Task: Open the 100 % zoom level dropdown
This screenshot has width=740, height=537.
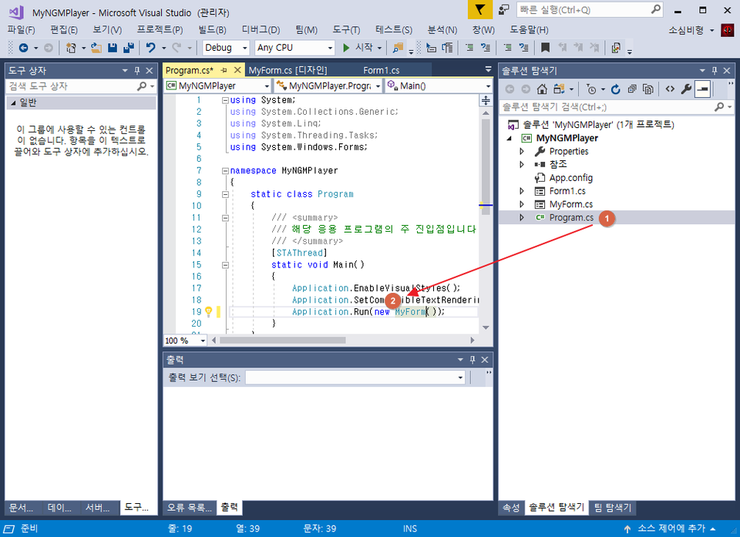Action: pyautogui.click(x=185, y=341)
